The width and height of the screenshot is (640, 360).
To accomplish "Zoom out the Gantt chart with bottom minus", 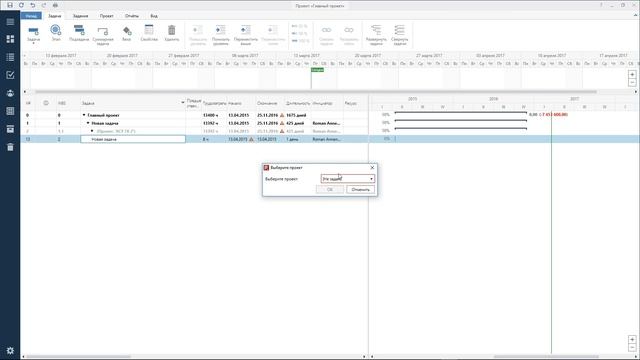I will pyautogui.click(x=632, y=347).
